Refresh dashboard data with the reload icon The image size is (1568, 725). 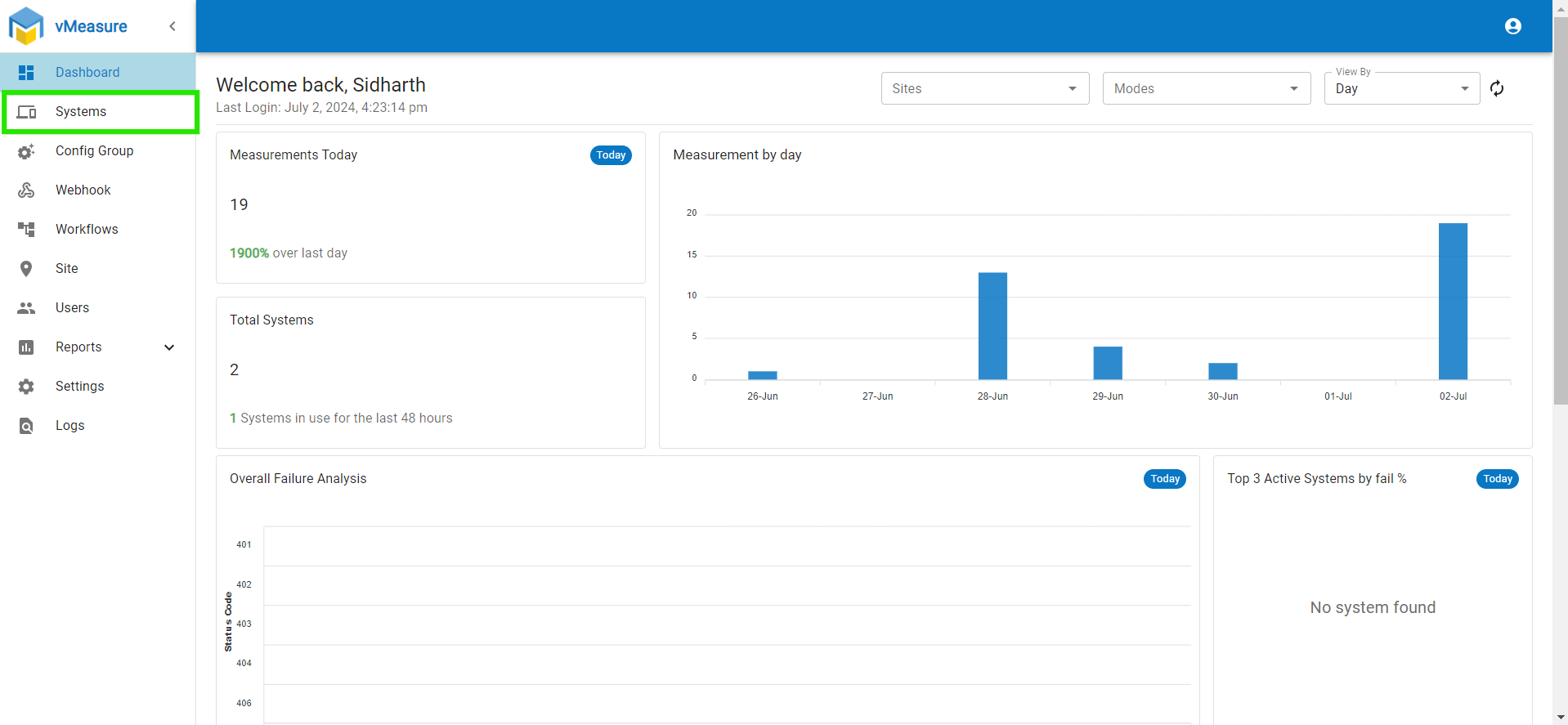tap(1497, 88)
